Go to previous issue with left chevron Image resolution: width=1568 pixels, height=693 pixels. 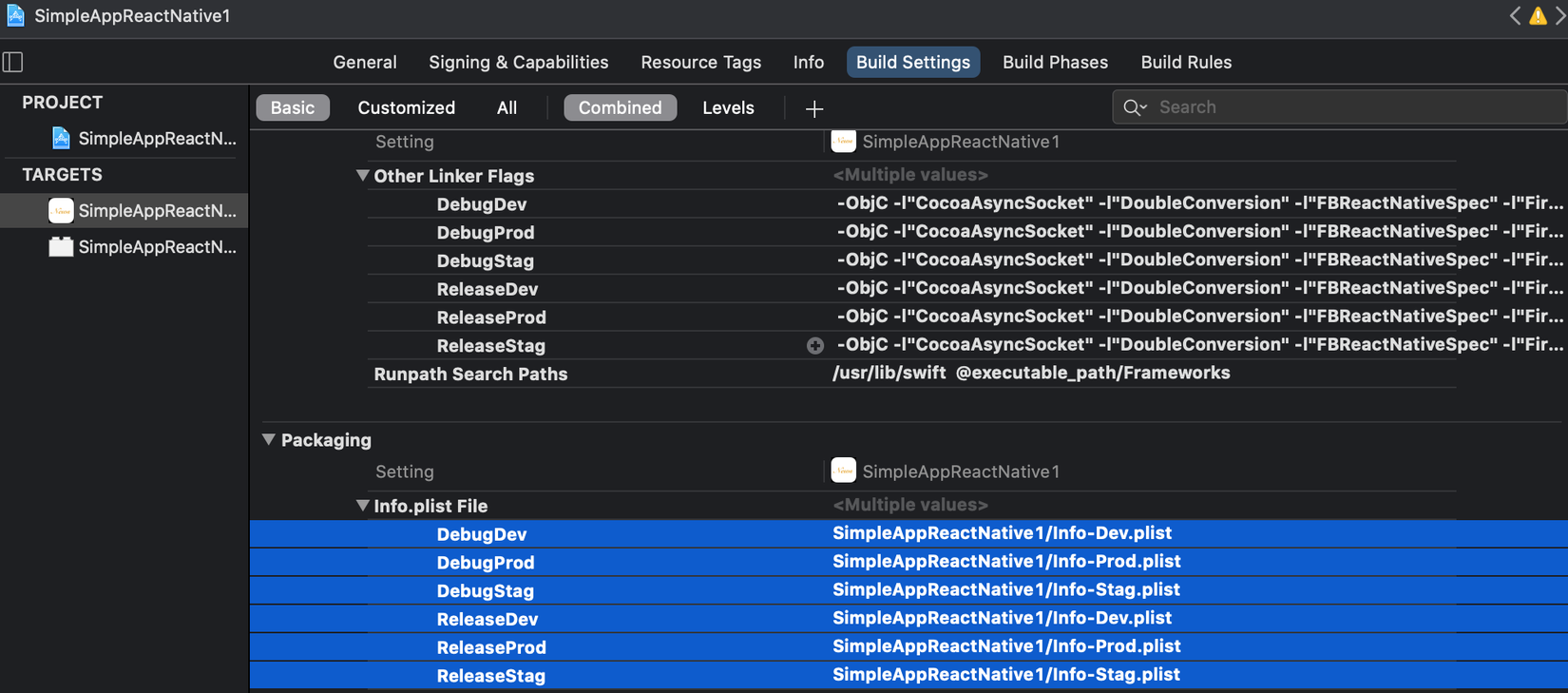click(x=1515, y=16)
